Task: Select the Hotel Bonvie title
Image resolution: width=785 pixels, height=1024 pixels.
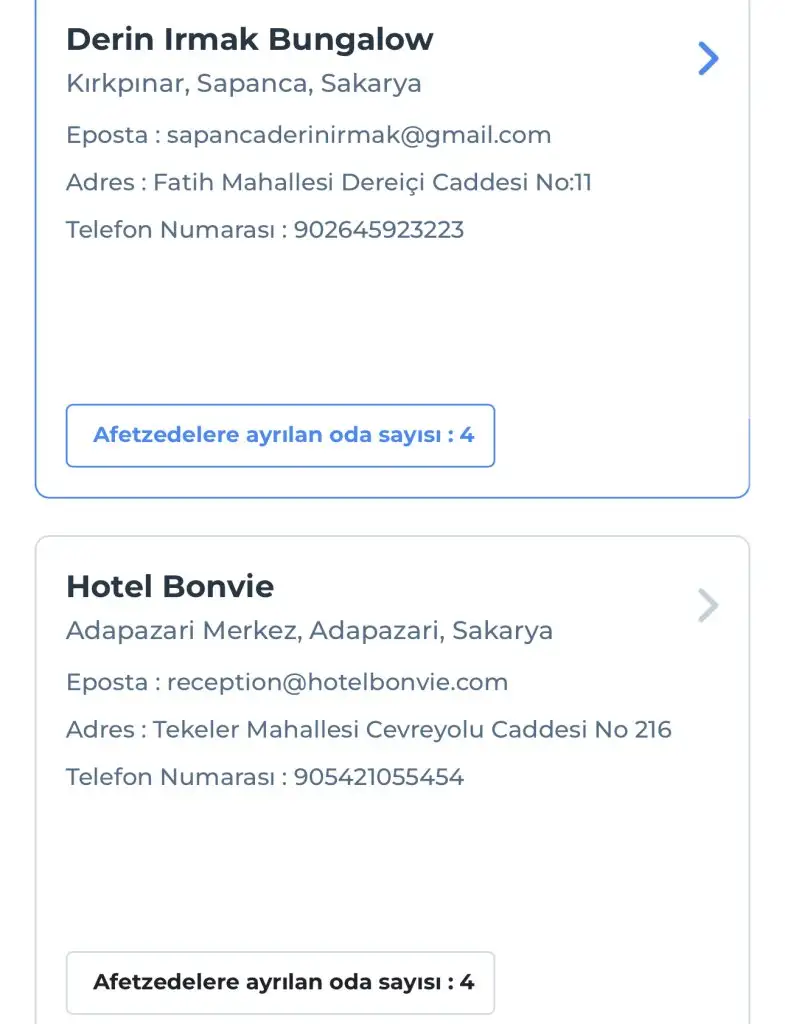Action: pyautogui.click(x=170, y=587)
